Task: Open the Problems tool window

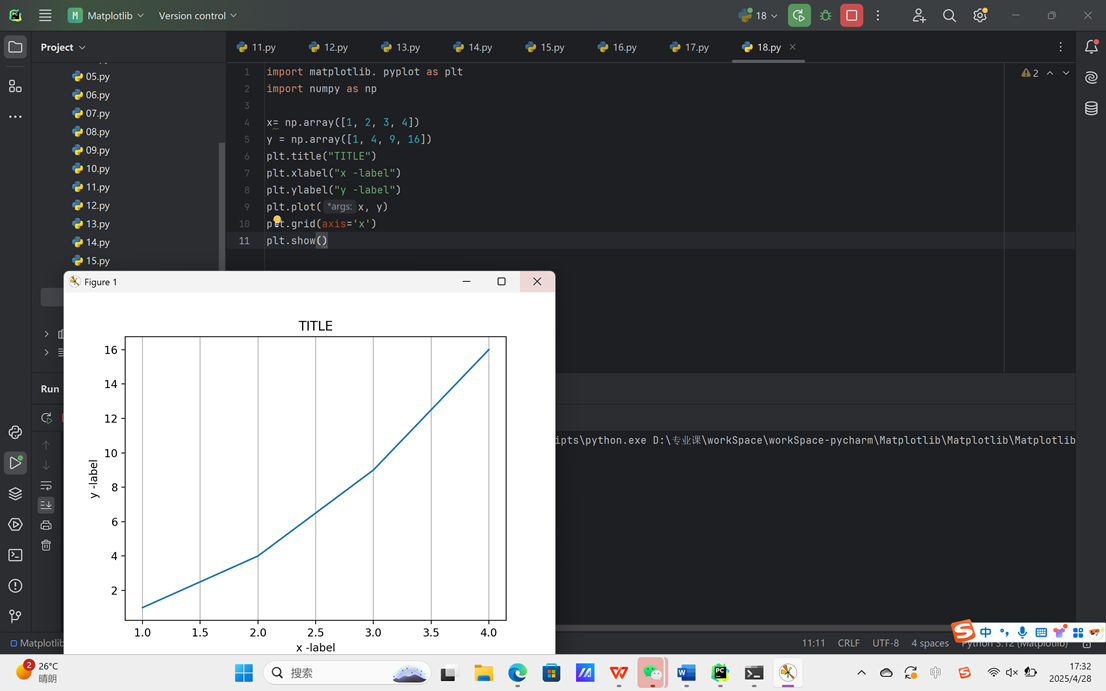Action: [15, 585]
